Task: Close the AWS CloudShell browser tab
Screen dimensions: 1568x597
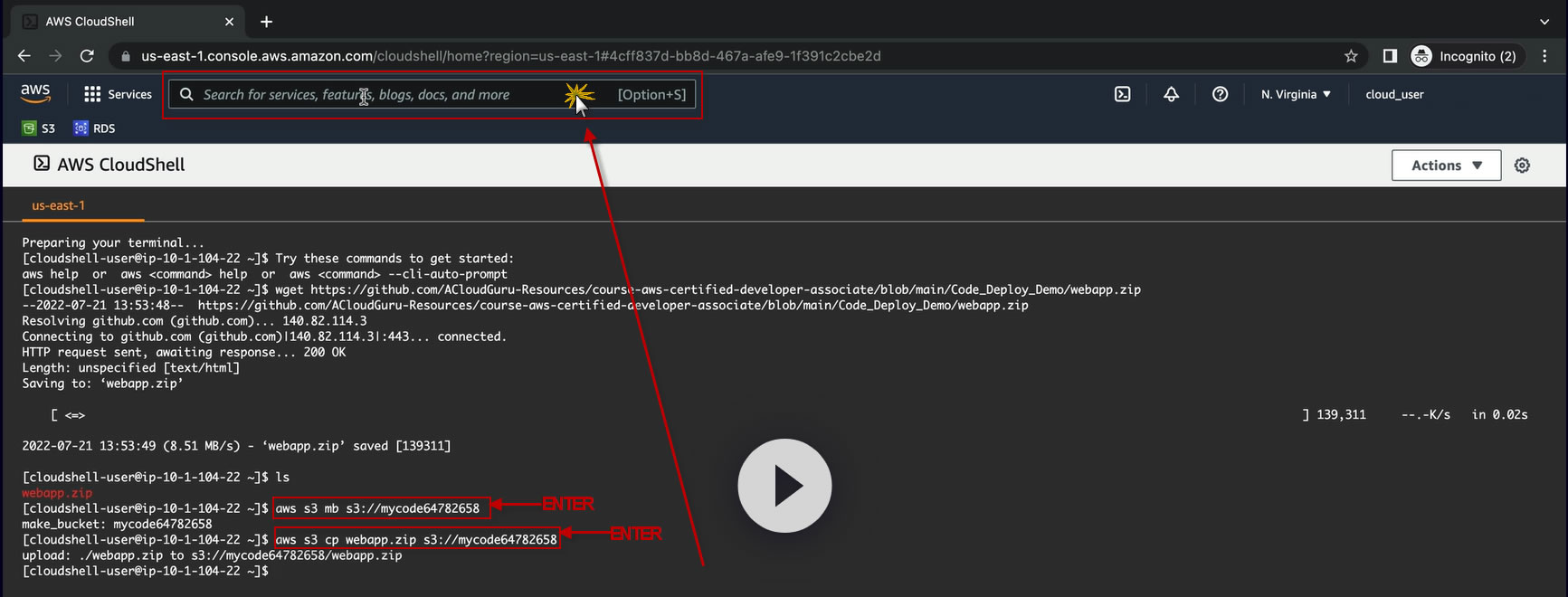Action: (229, 22)
